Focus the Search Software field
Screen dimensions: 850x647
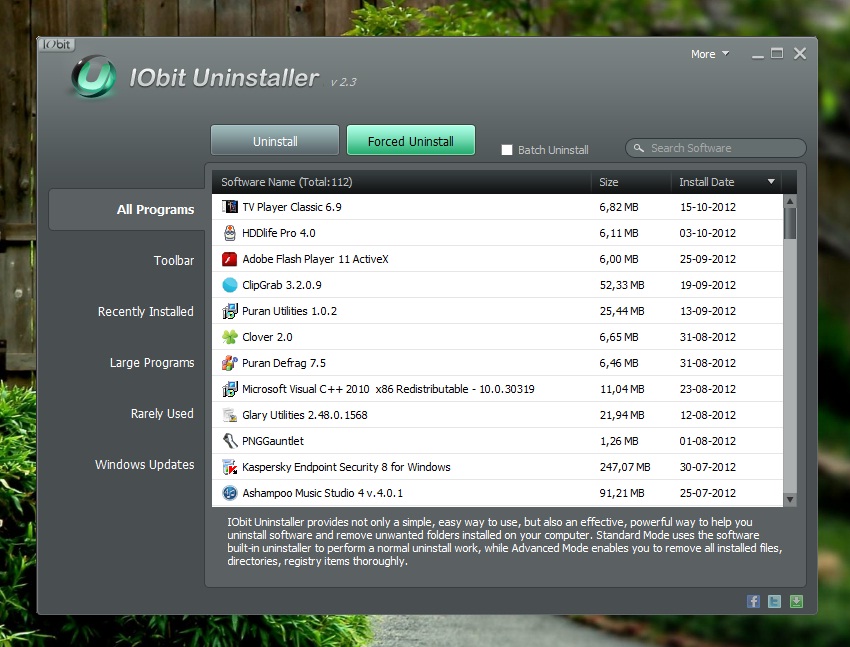click(x=716, y=148)
